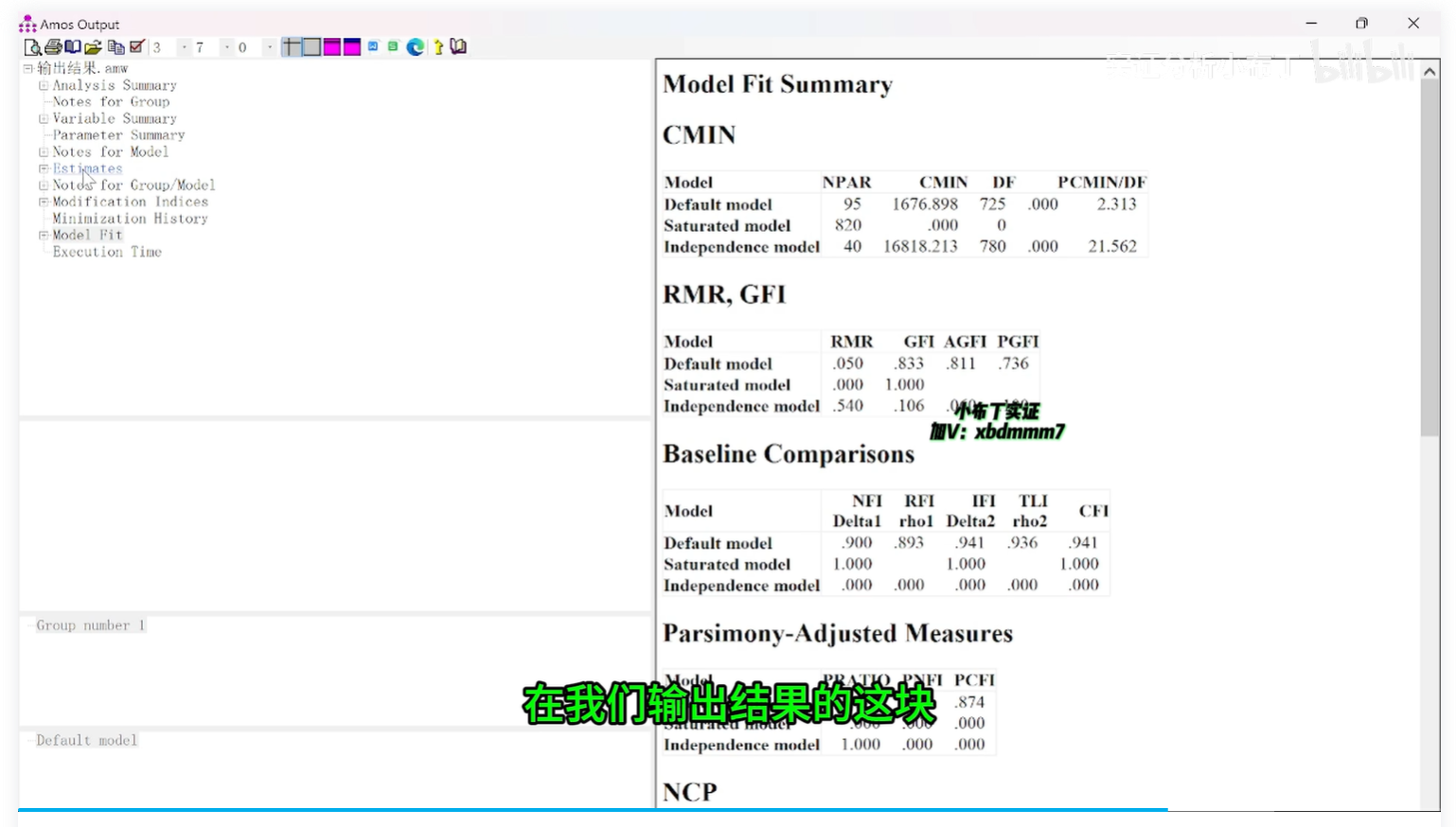Viewport: 1456px width, 827px height.
Task: Click the Options checkmark icon
Action: click(136, 47)
